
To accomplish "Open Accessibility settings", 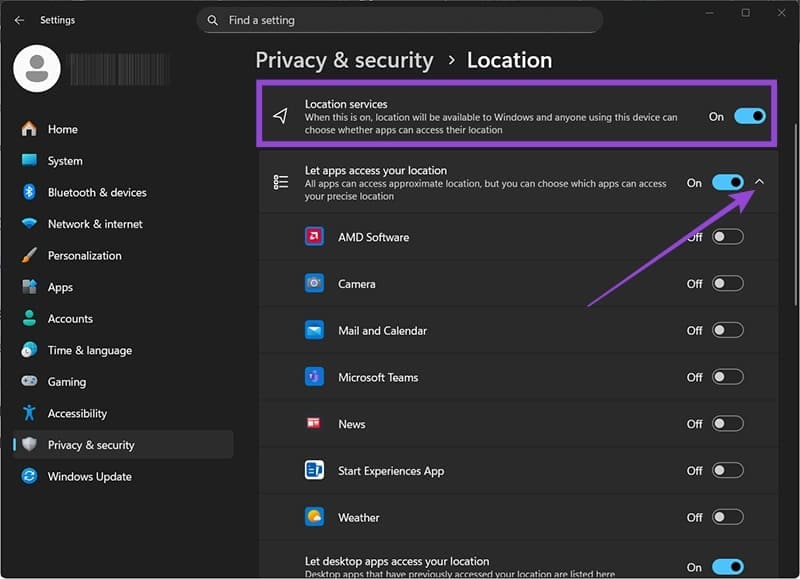I will (x=123, y=413).
